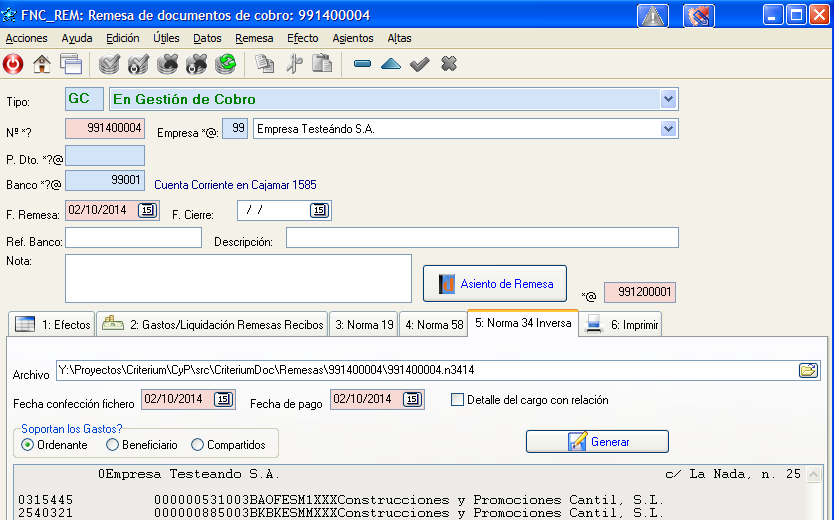This screenshot has height=520, width=834.
Task: Open the Acciones menu
Action: [x=26, y=38]
